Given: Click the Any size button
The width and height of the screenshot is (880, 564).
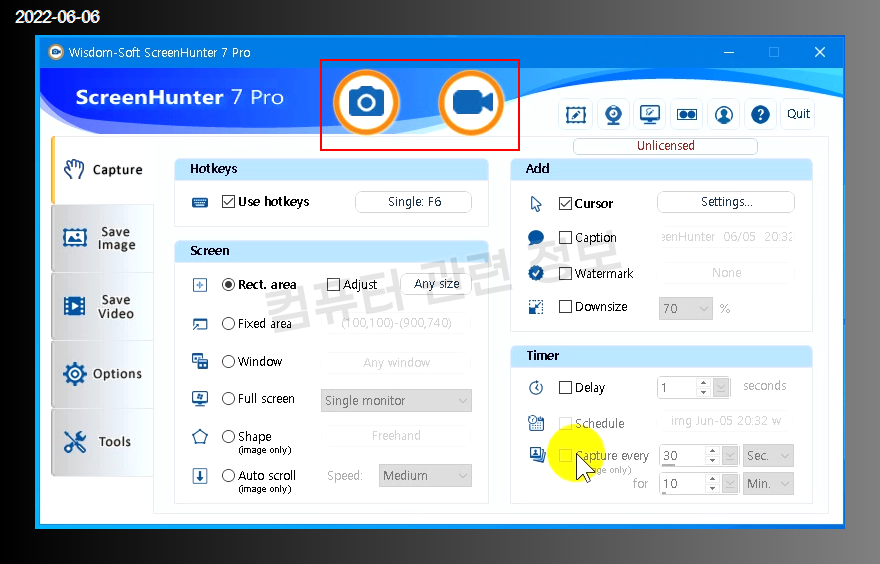Looking at the screenshot, I should point(436,284).
